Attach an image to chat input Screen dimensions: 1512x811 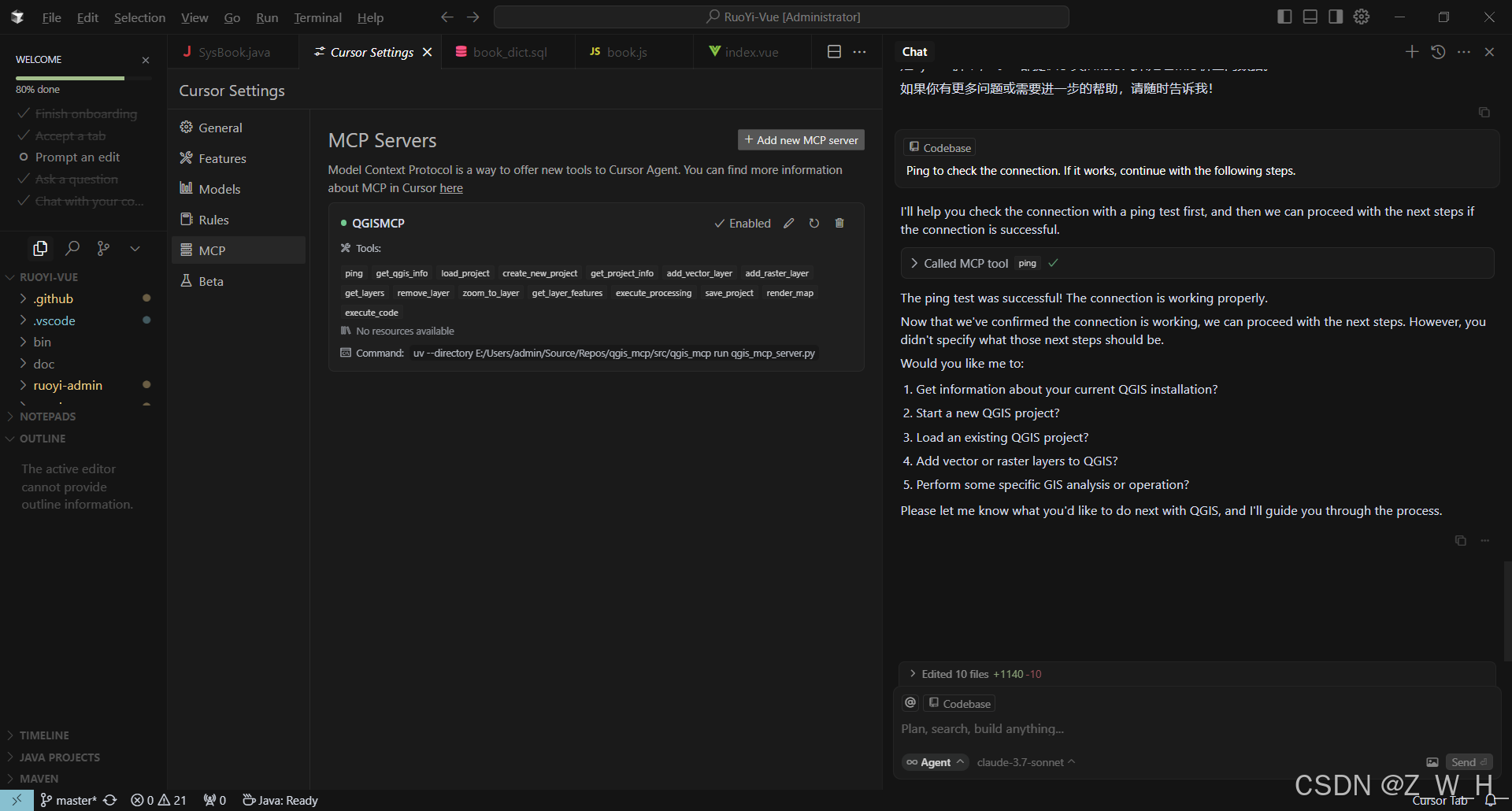coord(1432,762)
